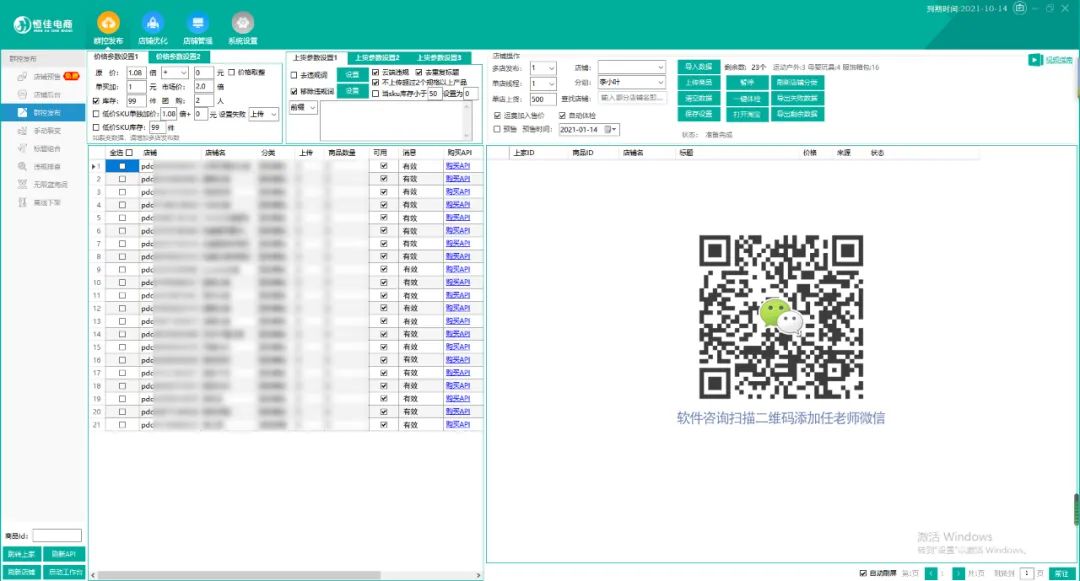Click the 刷新API button at bottom left

pos(63,554)
